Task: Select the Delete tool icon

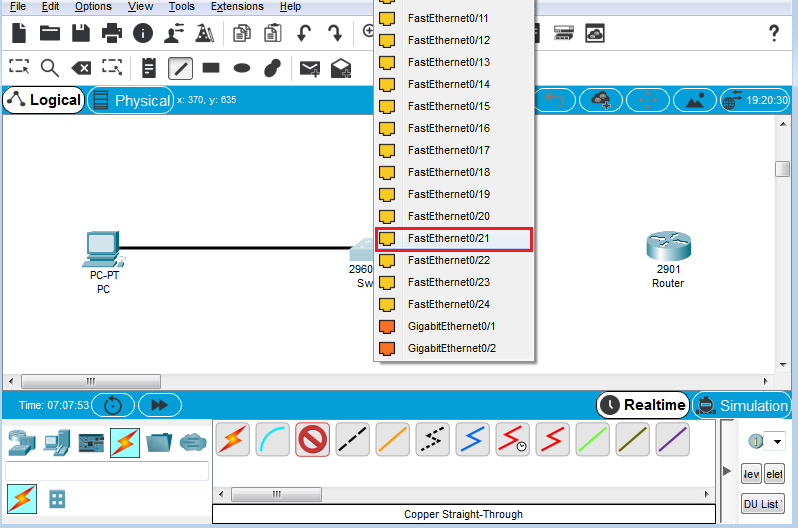Action: coord(81,68)
